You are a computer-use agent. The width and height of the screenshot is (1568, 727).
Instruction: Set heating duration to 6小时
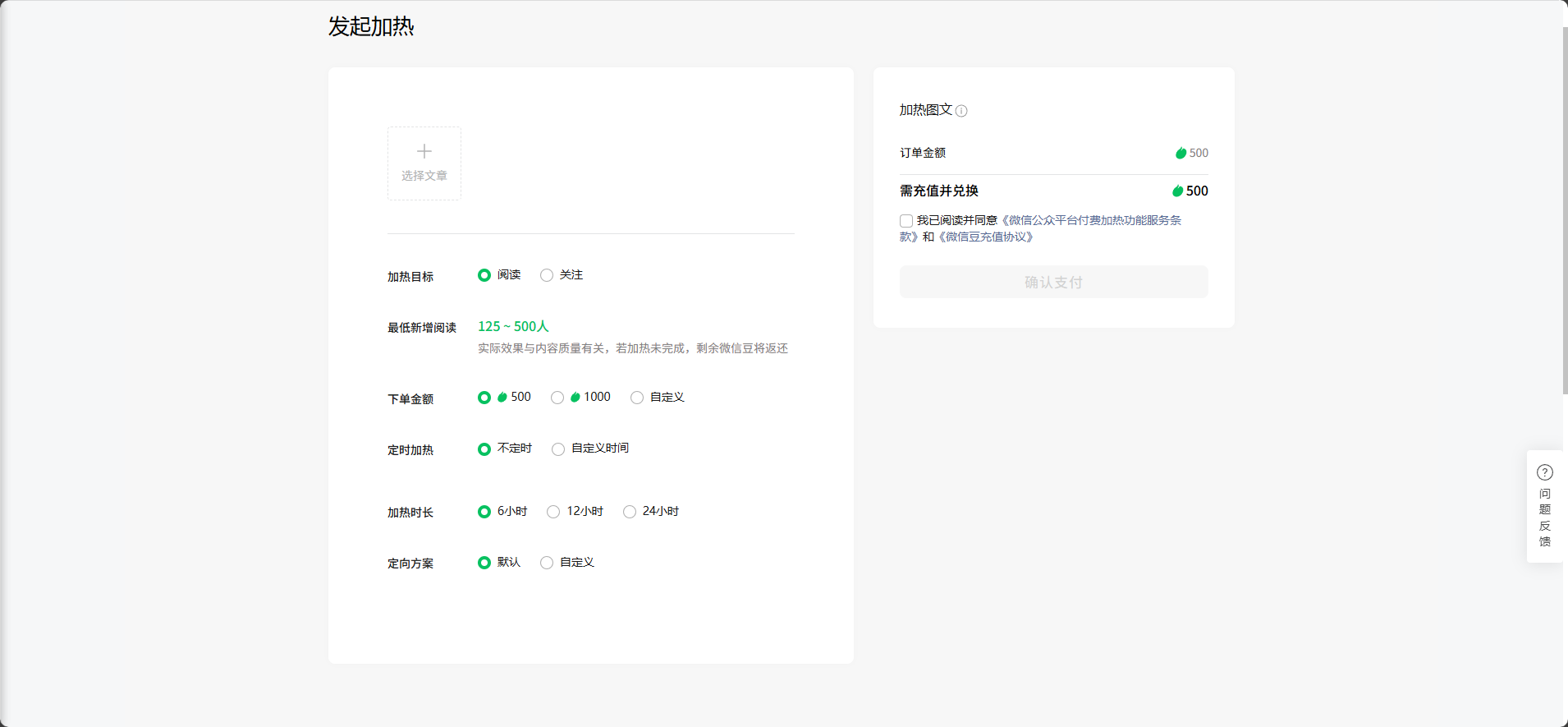coord(484,512)
